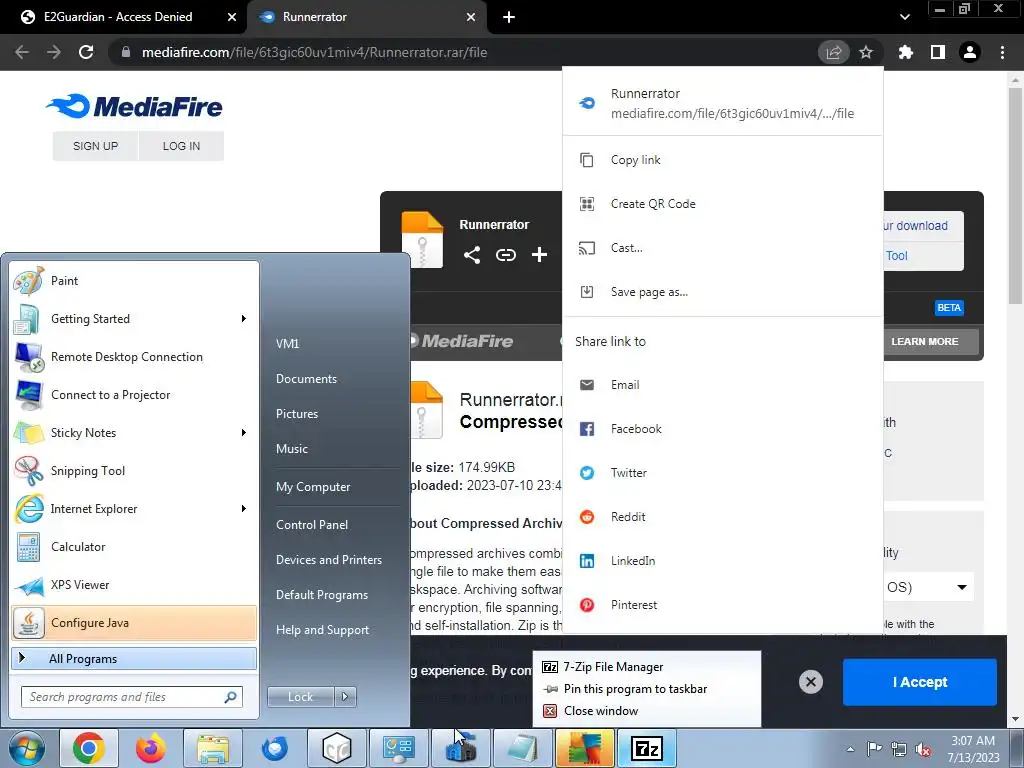Expand the Internet Explorer submenu arrow

click(x=243, y=509)
